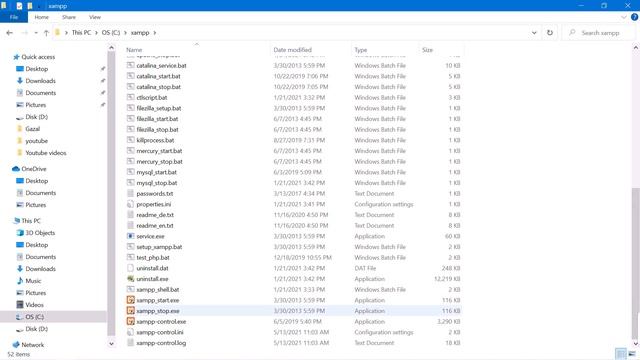Click the Search xampp field
640x360 pixels.
pyautogui.click(x=598, y=33)
